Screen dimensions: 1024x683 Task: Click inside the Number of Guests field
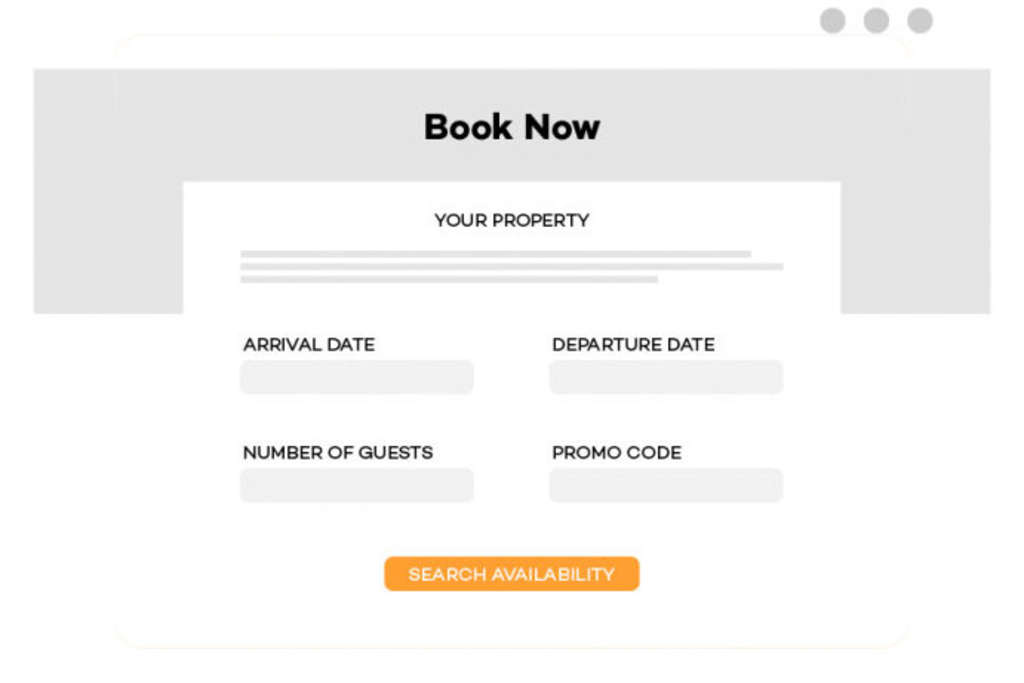tap(356, 485)
